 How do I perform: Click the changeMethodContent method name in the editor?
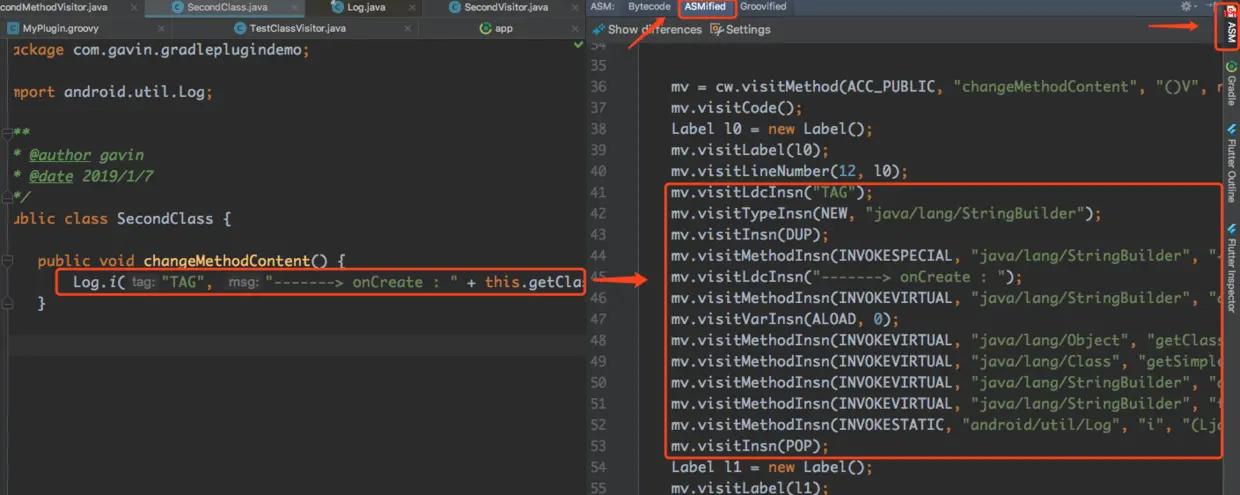click(x=227, y=261)
